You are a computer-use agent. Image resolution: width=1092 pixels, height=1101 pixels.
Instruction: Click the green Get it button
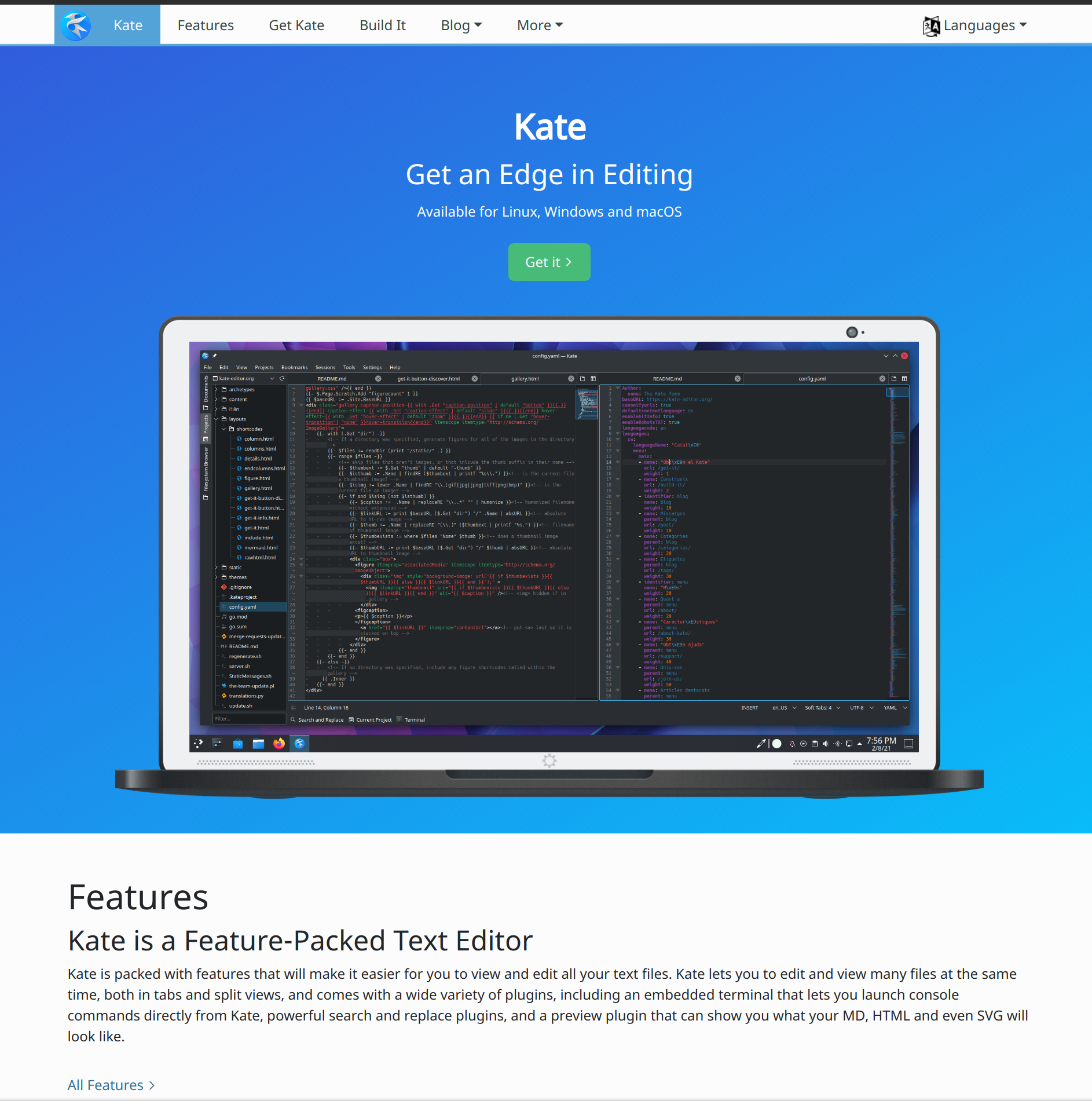(549, 262)
